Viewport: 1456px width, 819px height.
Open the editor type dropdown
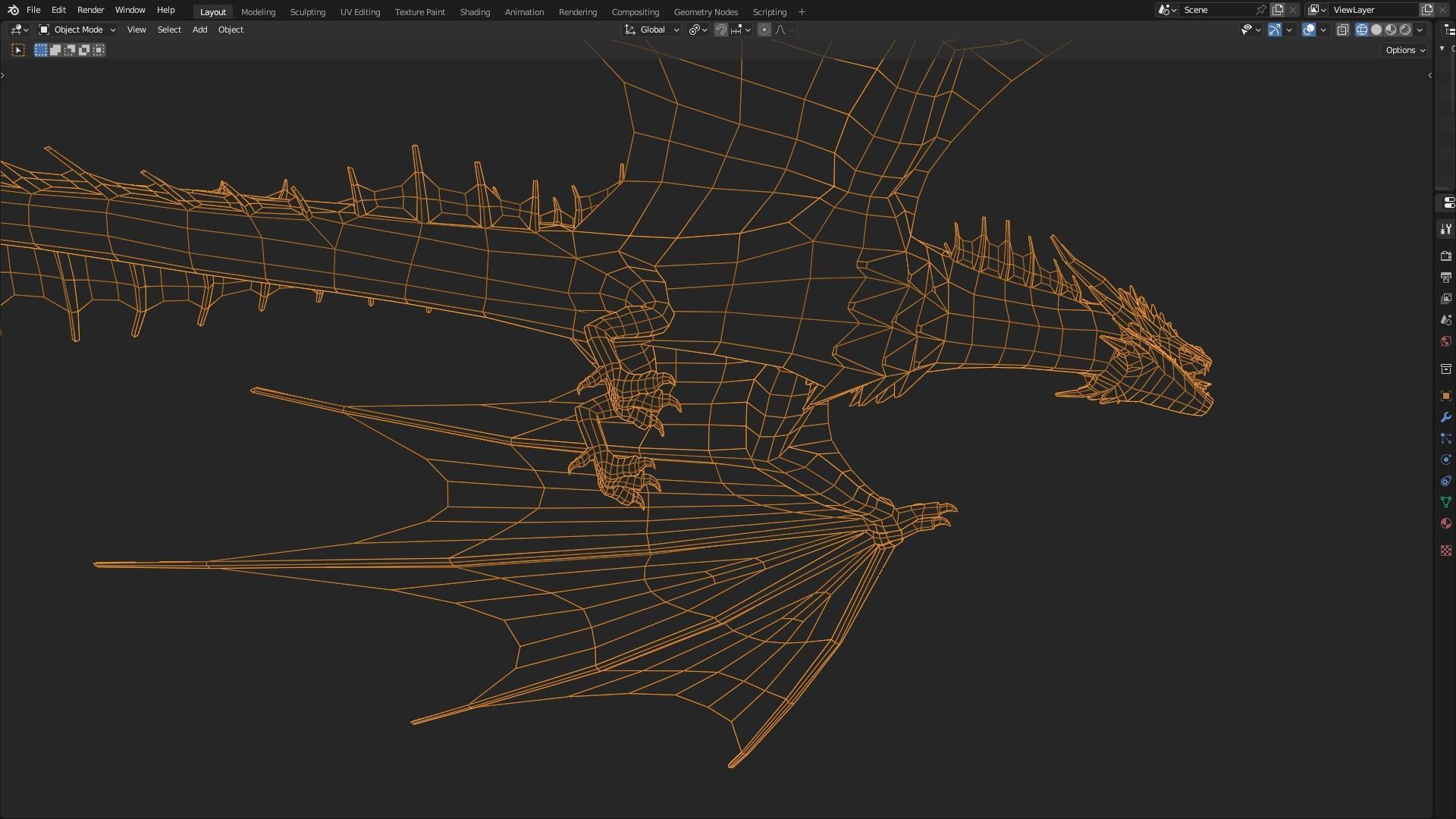(19, 30)
